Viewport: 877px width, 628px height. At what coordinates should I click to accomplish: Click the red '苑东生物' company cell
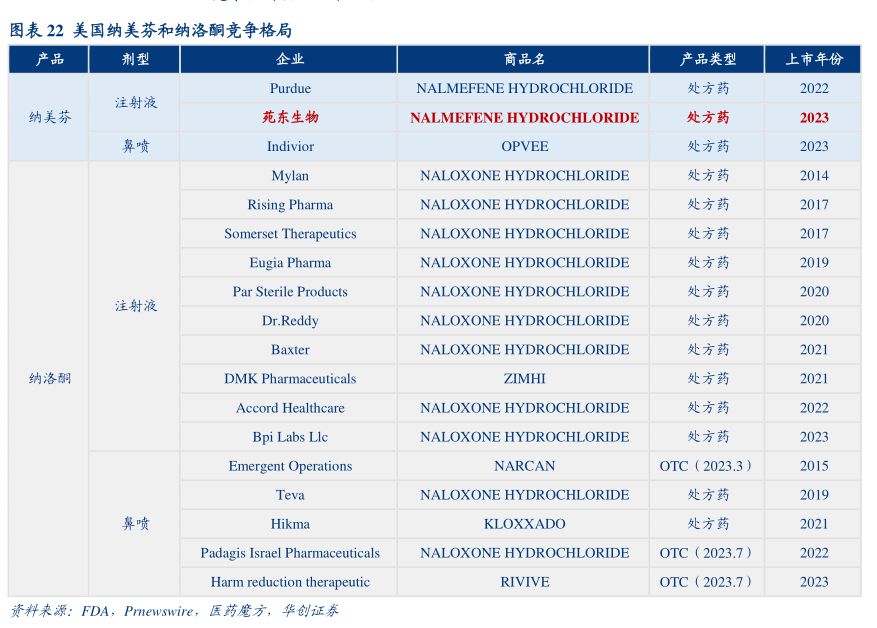[x=290, y=117]
